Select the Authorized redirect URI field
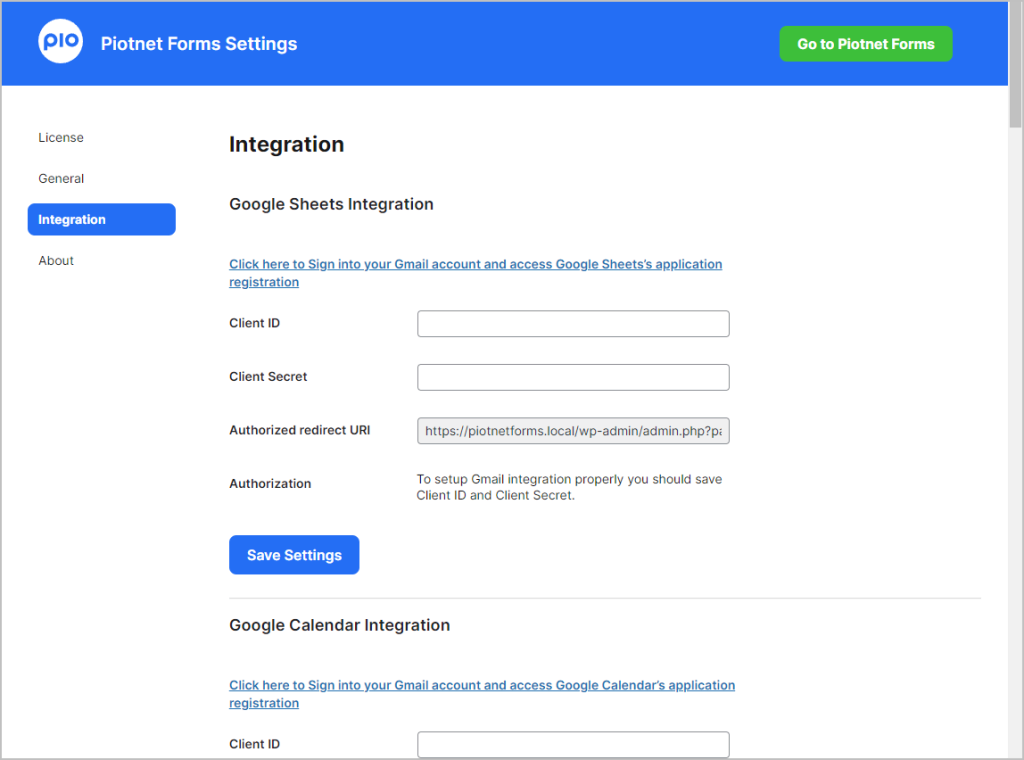This screenshot has height=760, width=1024. (x=573, y=431)
